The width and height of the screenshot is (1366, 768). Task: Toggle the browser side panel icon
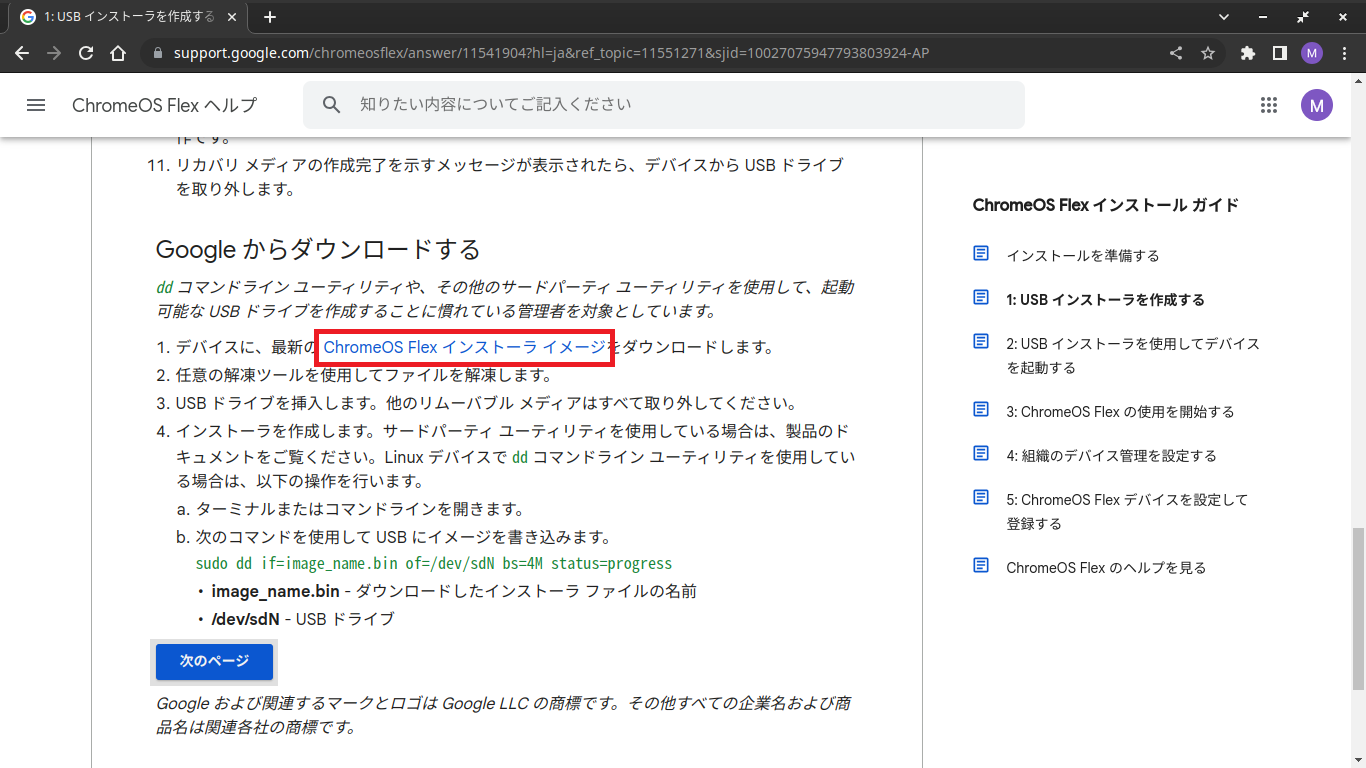(x=1279, y=53)
